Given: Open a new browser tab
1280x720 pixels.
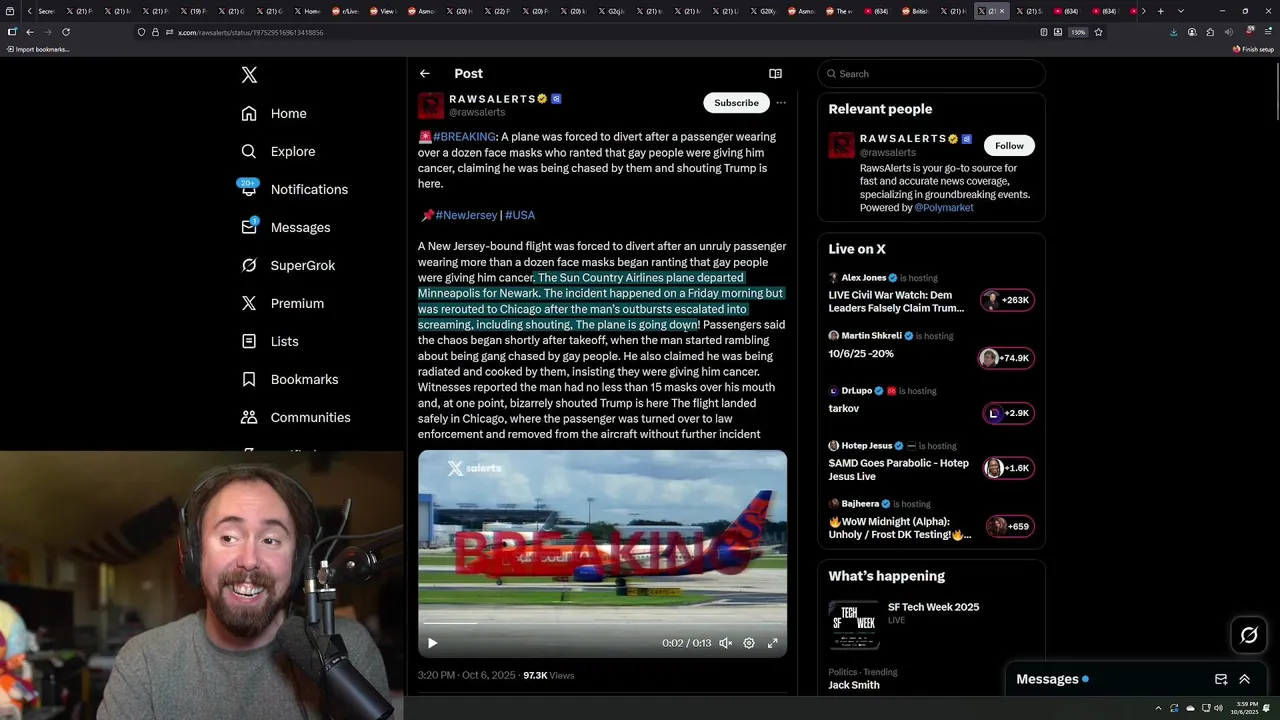Looking at the screenshot, I should pos(1160,11).
